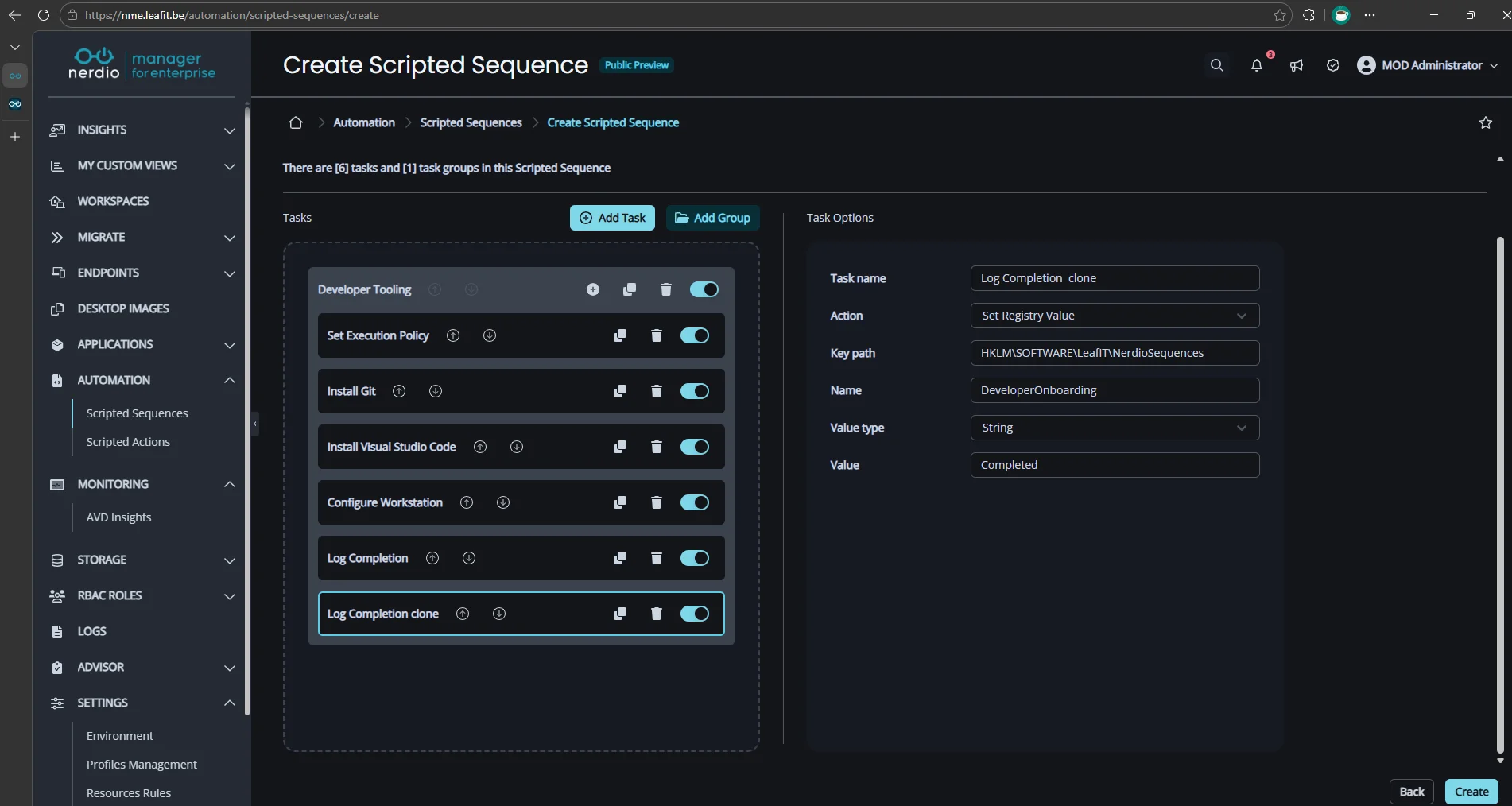Edit the Key path input field
This screenshot has width=1512, height=806.
1115,353
